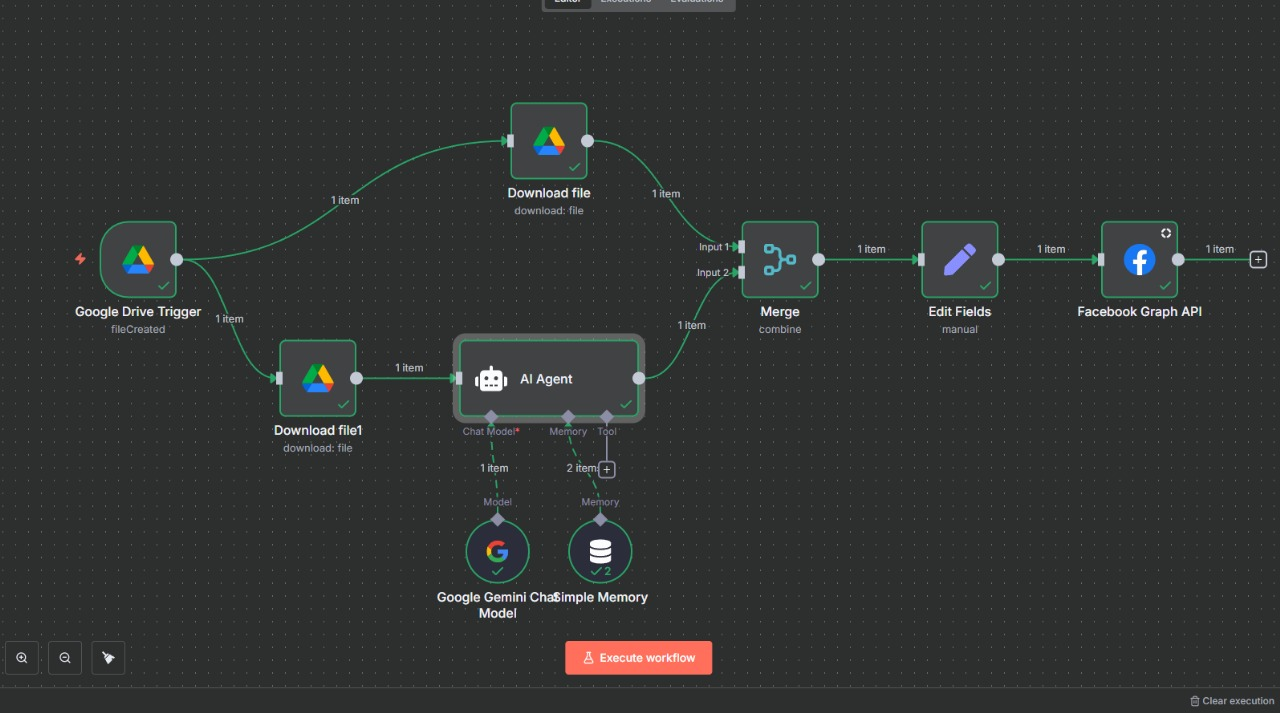Select the Simple Memory sub-node

[x=600, y=551]
